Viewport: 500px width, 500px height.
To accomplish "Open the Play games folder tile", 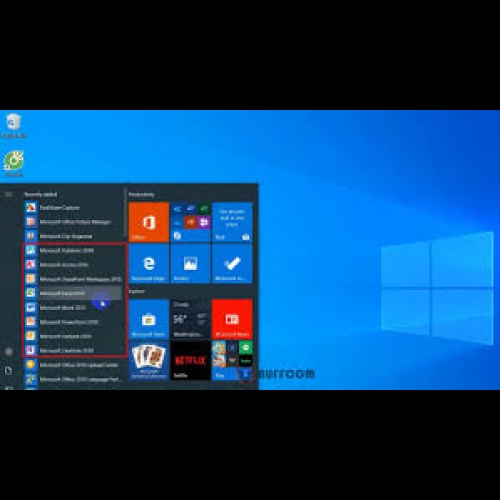I will tap(232, 360).
